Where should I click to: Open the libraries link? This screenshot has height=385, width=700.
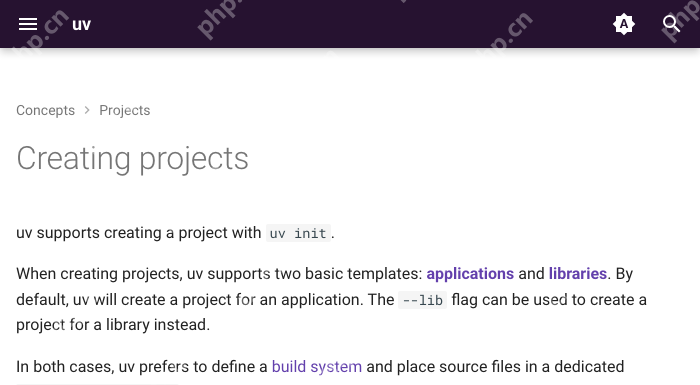click(578, 273)
